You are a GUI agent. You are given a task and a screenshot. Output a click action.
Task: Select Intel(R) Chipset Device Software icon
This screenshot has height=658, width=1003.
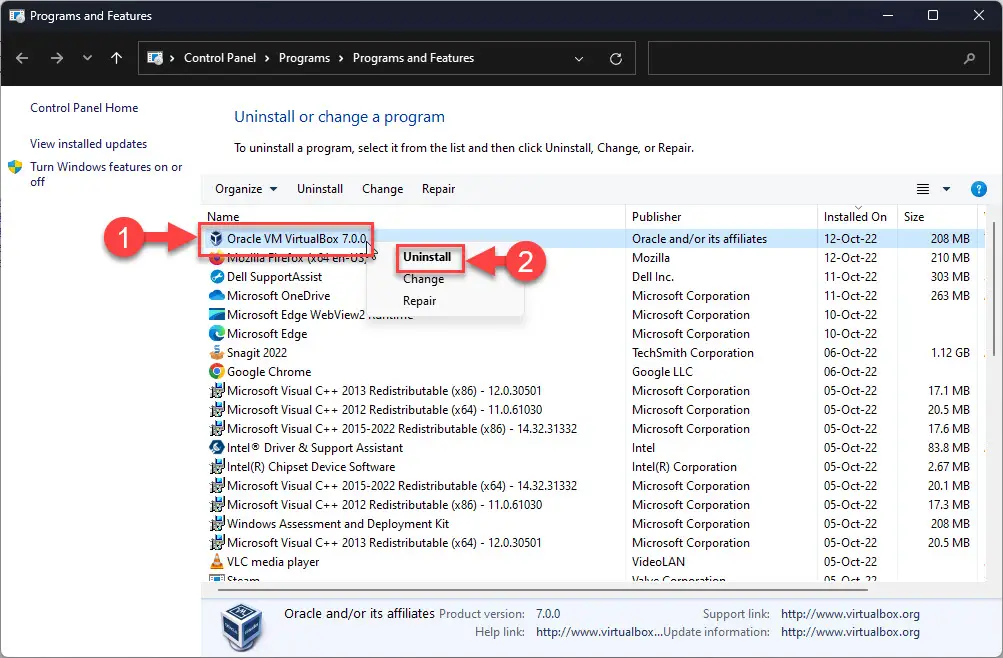pyautogui.click(x=217, y=467)
